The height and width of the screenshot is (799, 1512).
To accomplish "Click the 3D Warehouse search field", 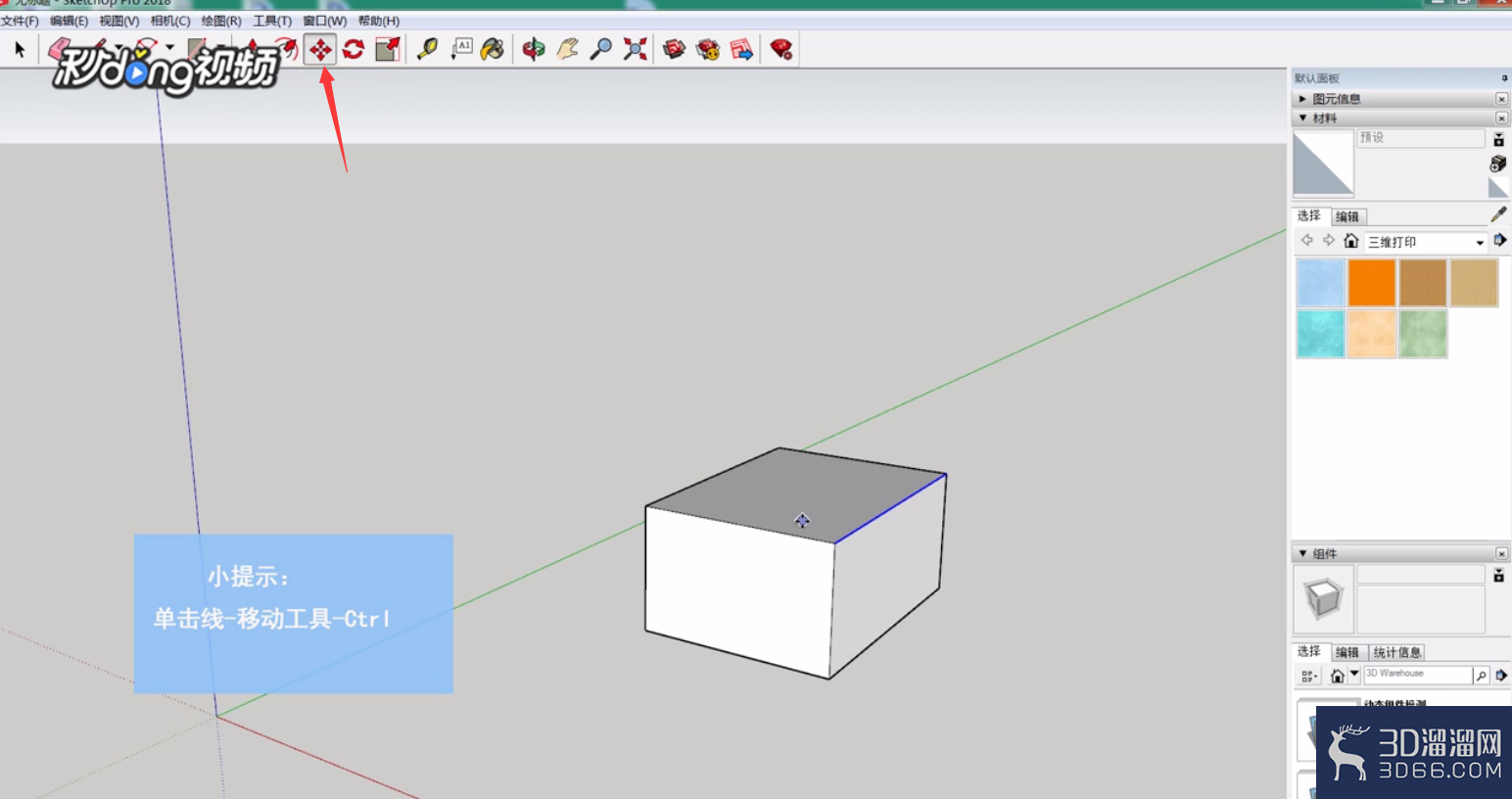I will 1417,675.
